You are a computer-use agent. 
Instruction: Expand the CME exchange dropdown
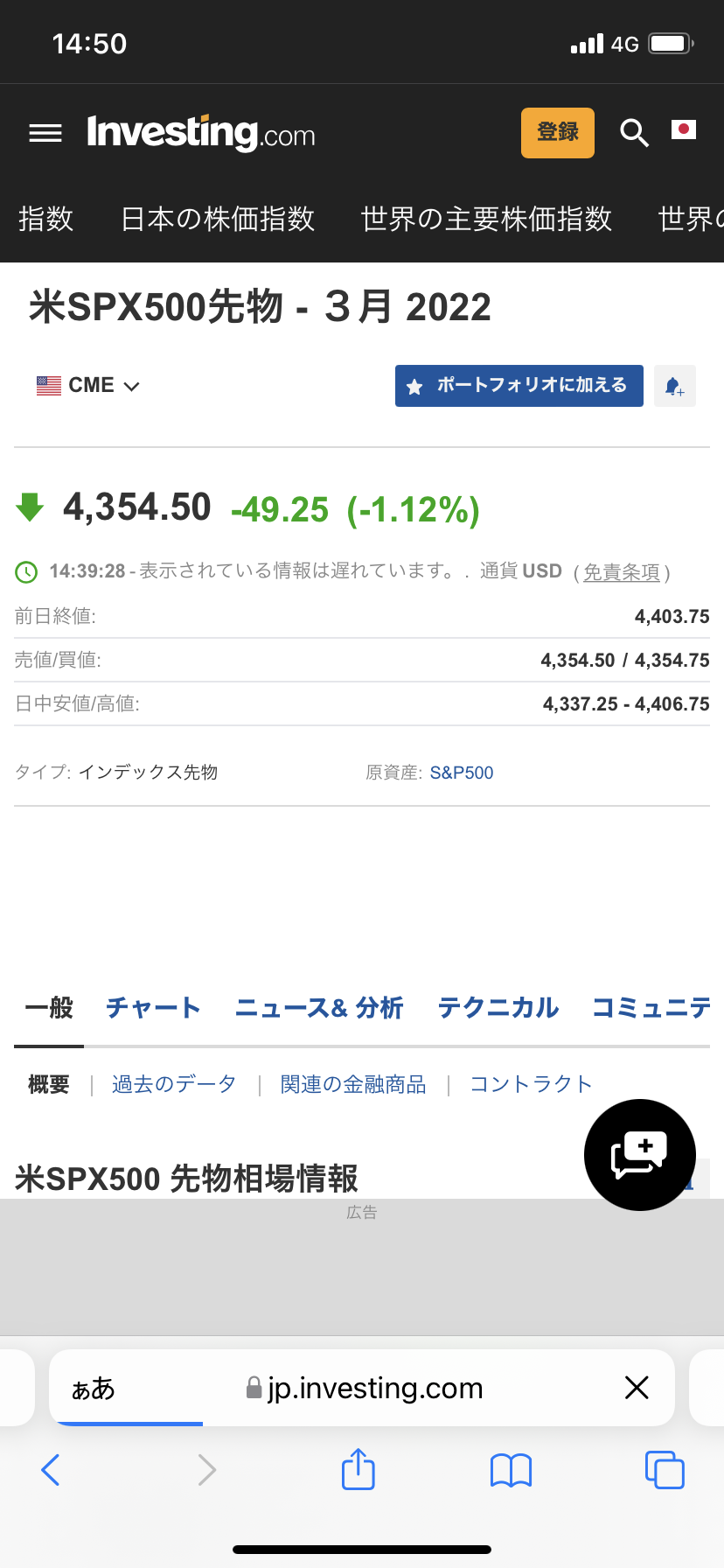click(88, 386)
